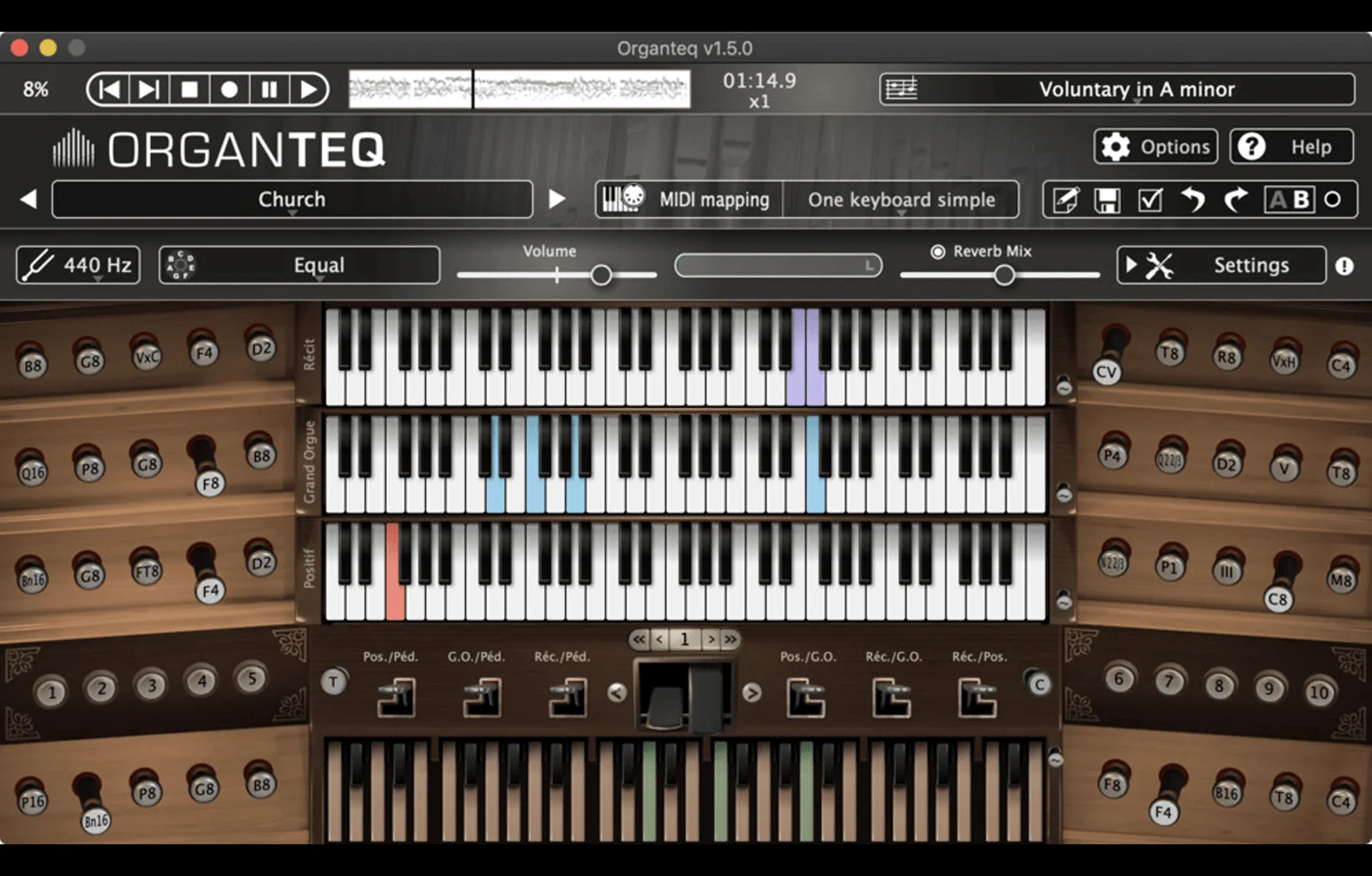Click the undo arrow icon

pos(1194,200)
